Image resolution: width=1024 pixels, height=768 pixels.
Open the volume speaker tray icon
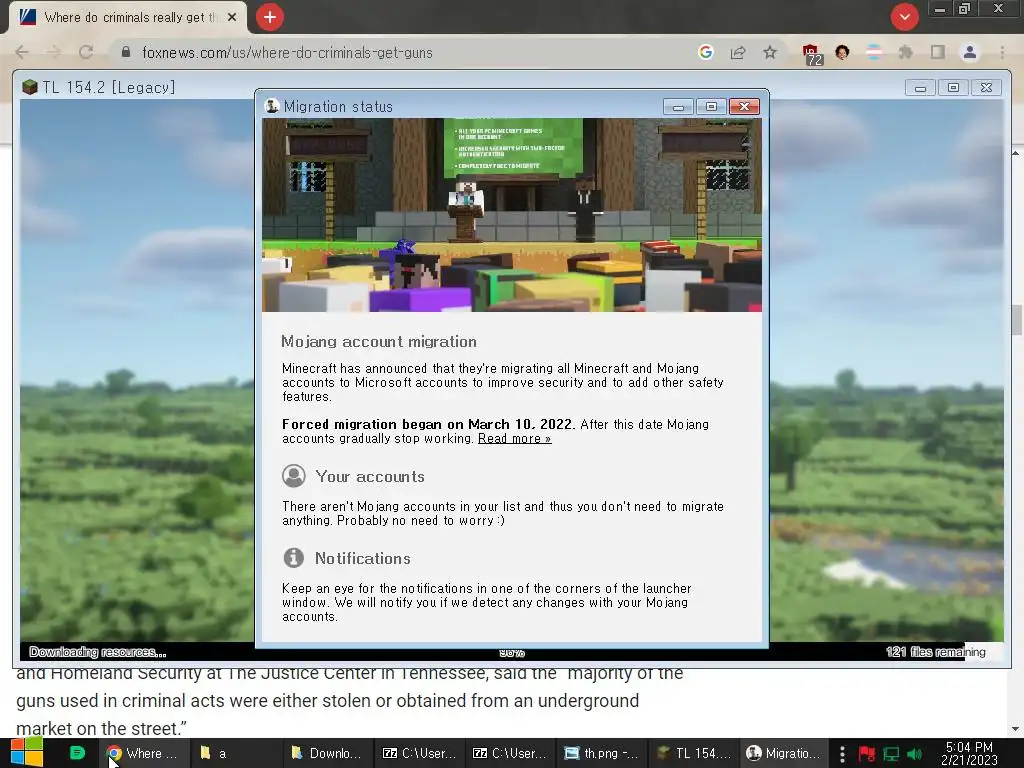[x=914, y=754]
